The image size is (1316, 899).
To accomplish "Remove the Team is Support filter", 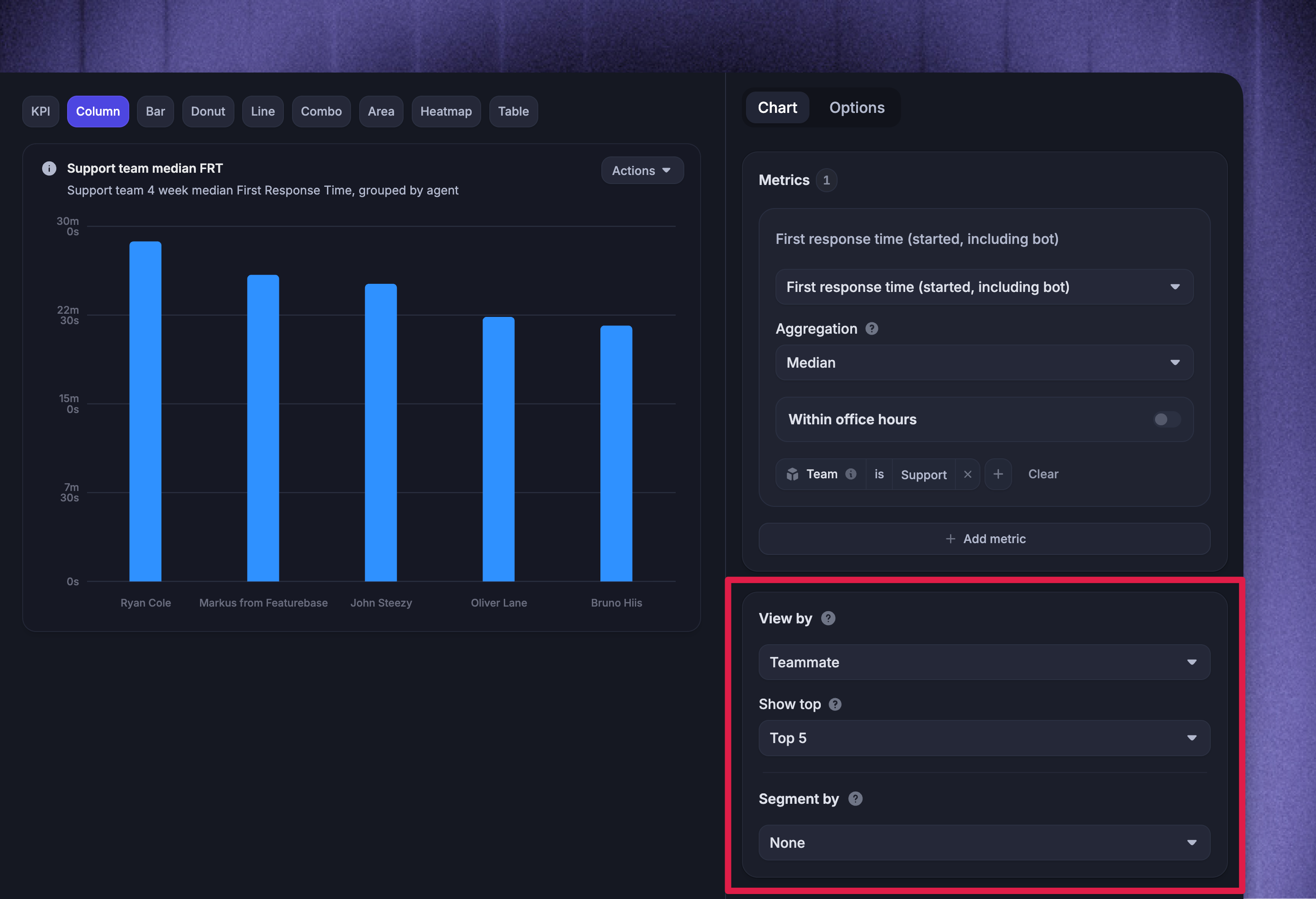I will (967, 474).
